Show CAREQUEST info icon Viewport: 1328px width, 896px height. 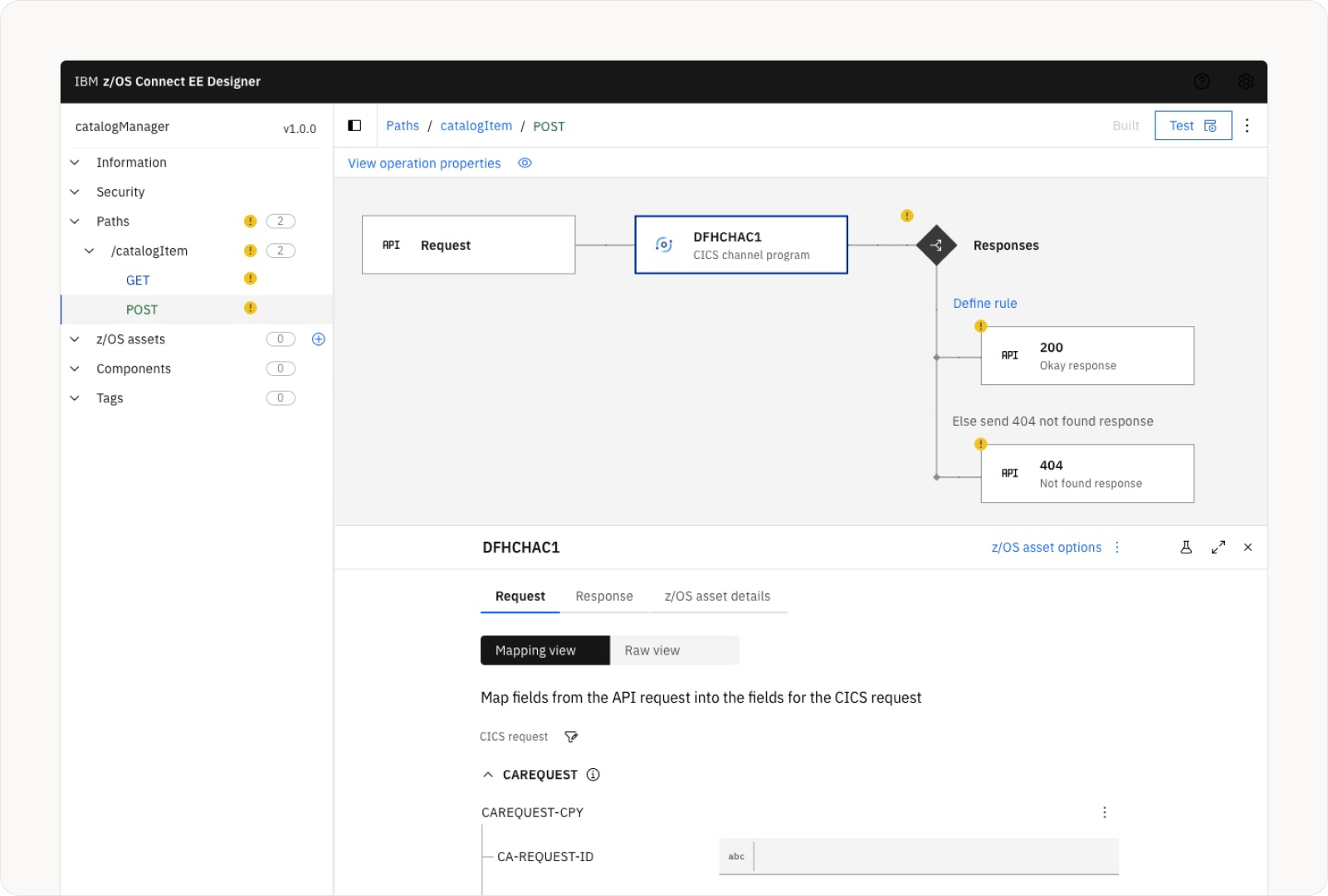click(x=593, y=775)
